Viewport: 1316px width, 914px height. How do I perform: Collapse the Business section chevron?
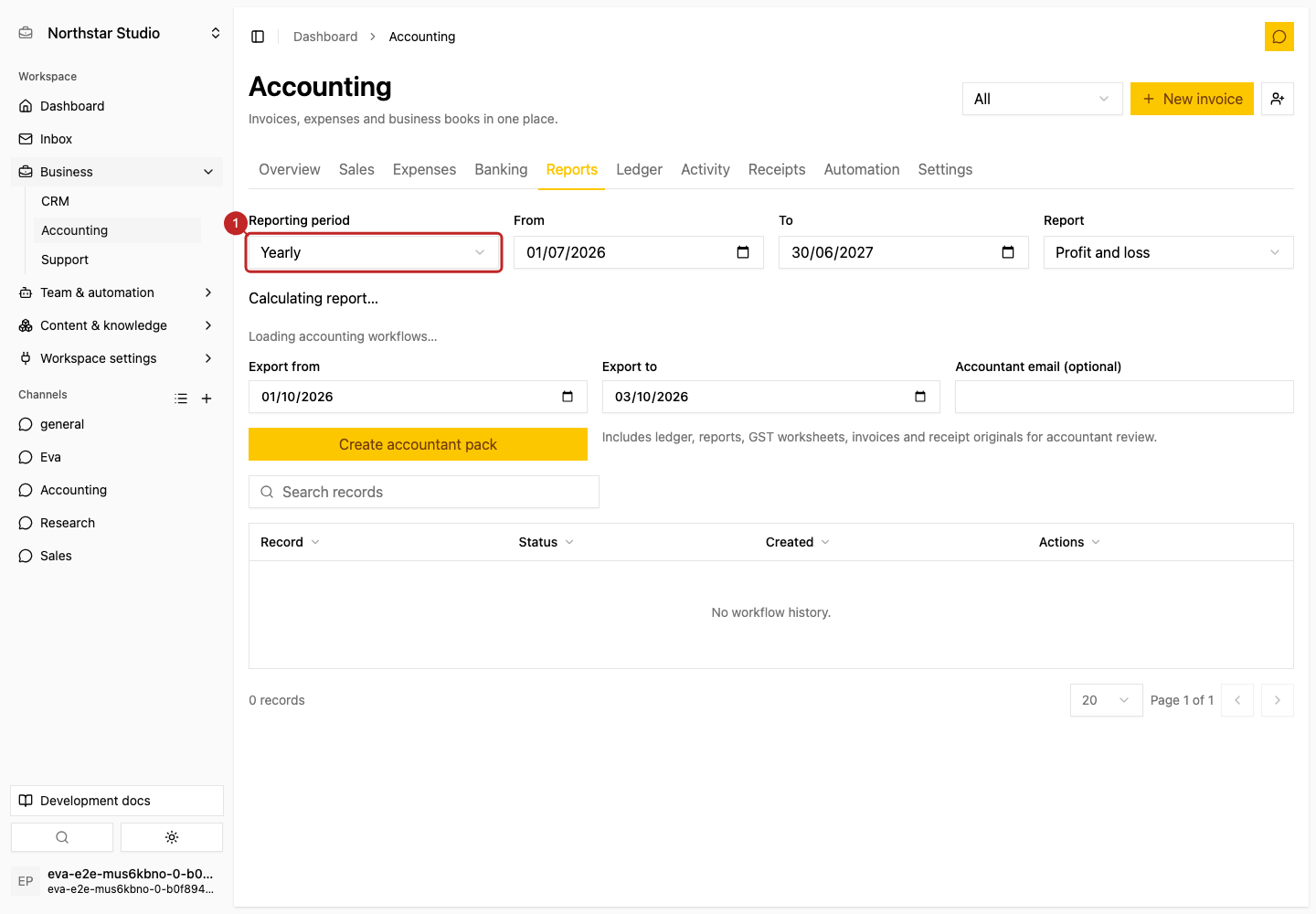(208, 172)
